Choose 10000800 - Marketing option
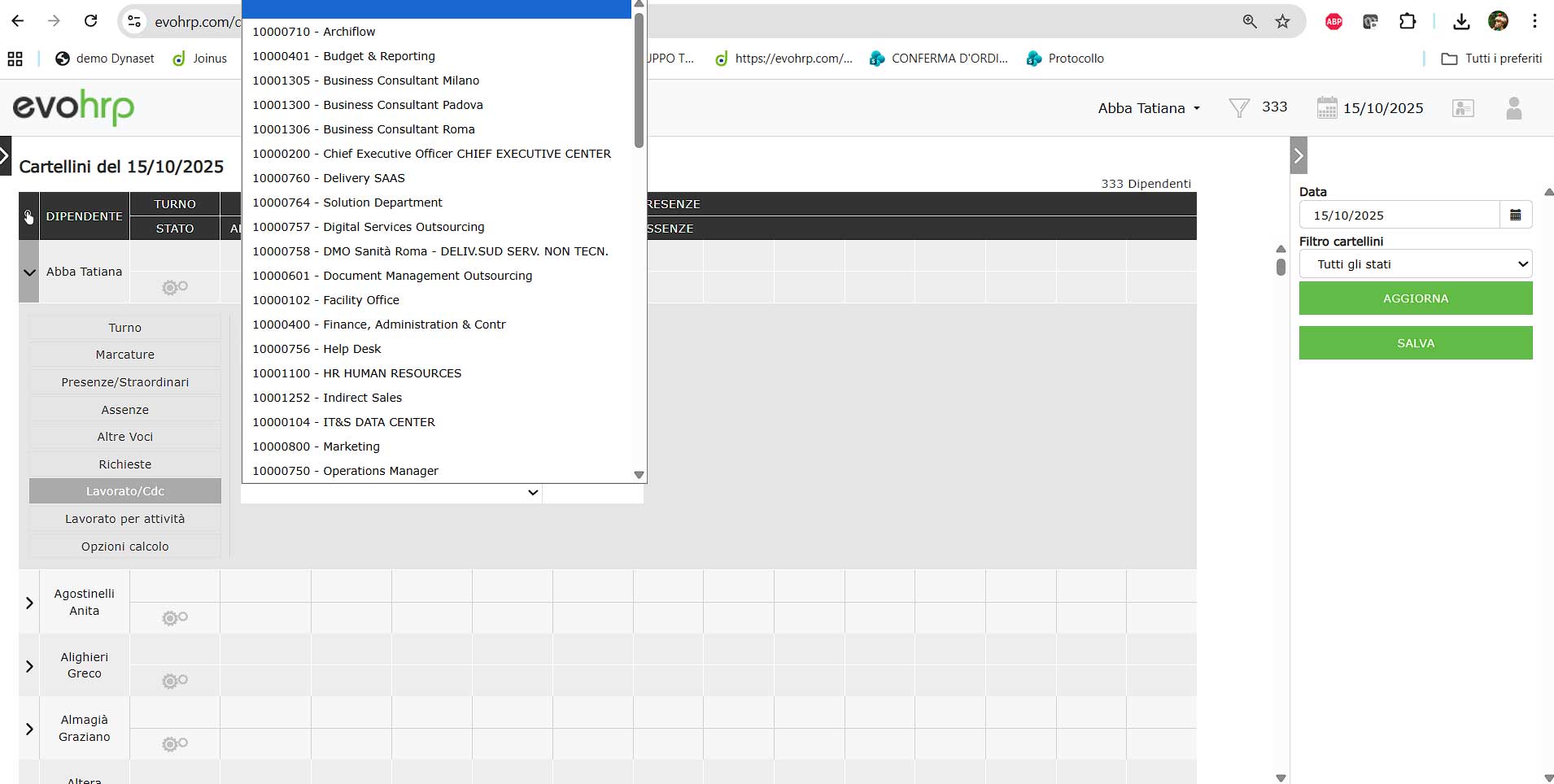Image resolution: width=1554 pixels, height=784 pixels. click(x=316, y=446)
